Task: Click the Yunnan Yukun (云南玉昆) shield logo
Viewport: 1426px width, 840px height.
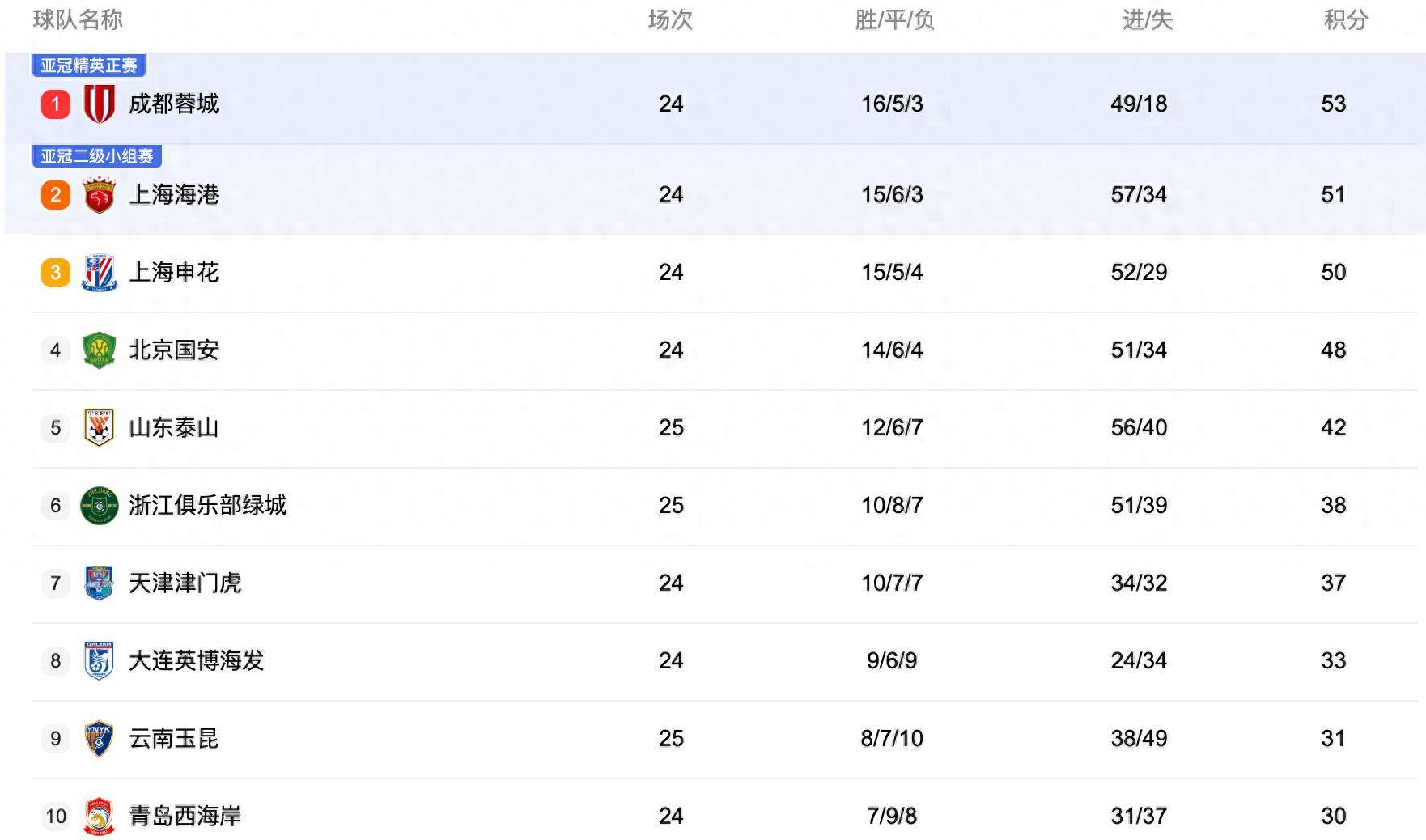Action: [x=100, y=738]
